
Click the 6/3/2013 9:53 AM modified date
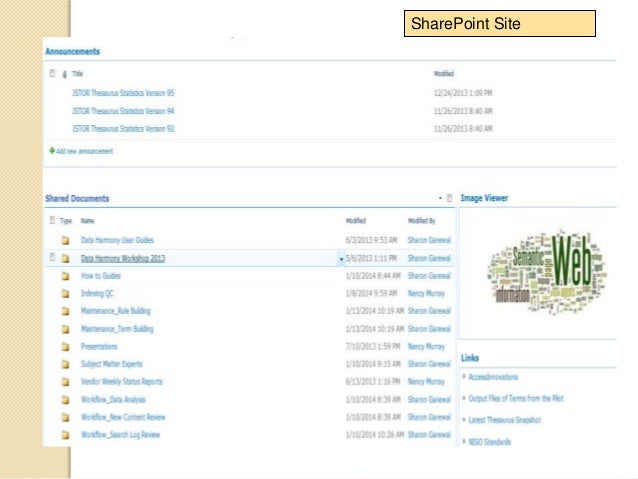click(x=371, y=240)
